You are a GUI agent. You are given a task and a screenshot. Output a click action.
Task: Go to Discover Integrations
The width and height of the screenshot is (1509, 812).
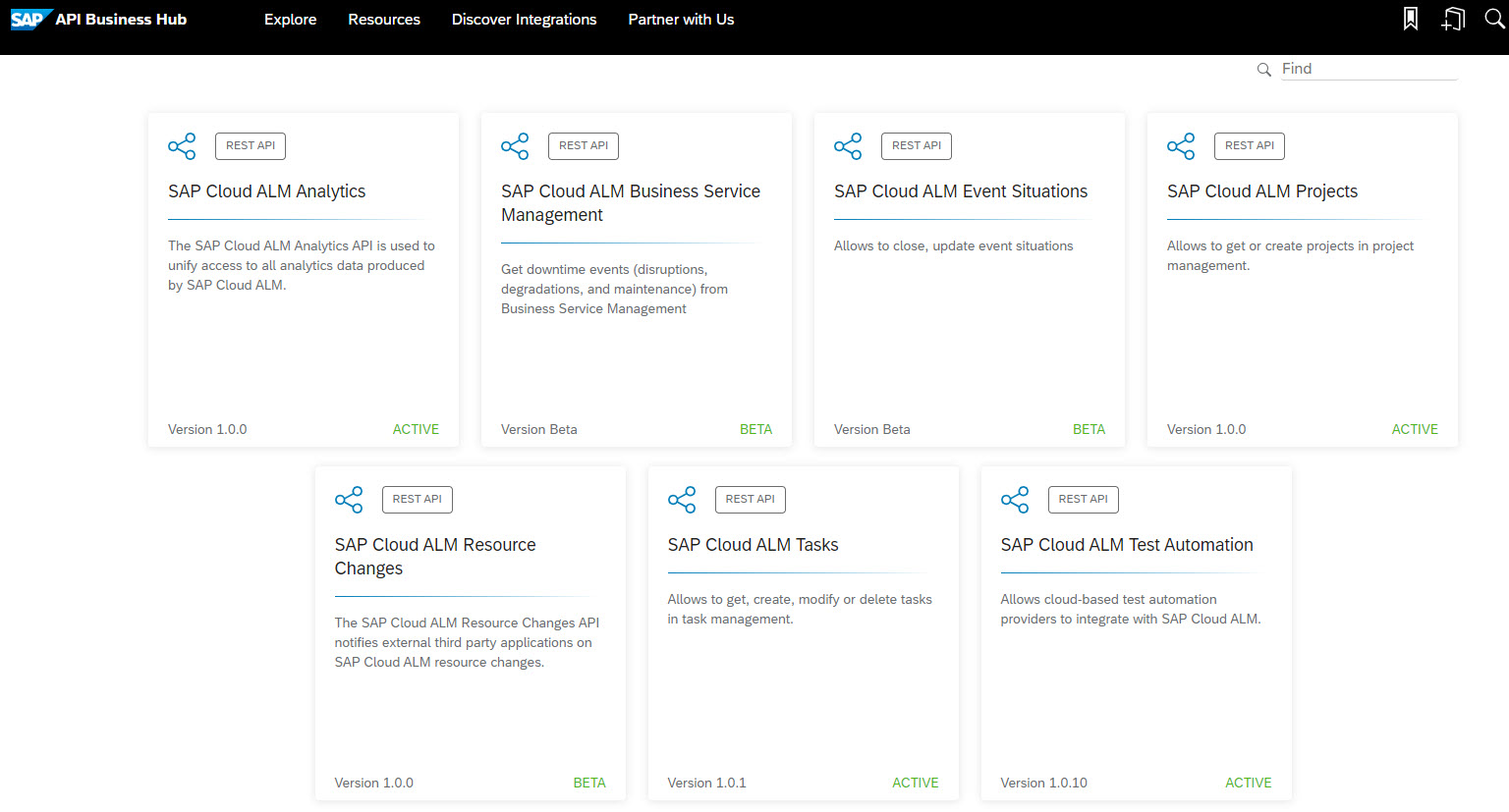(524, 20)
